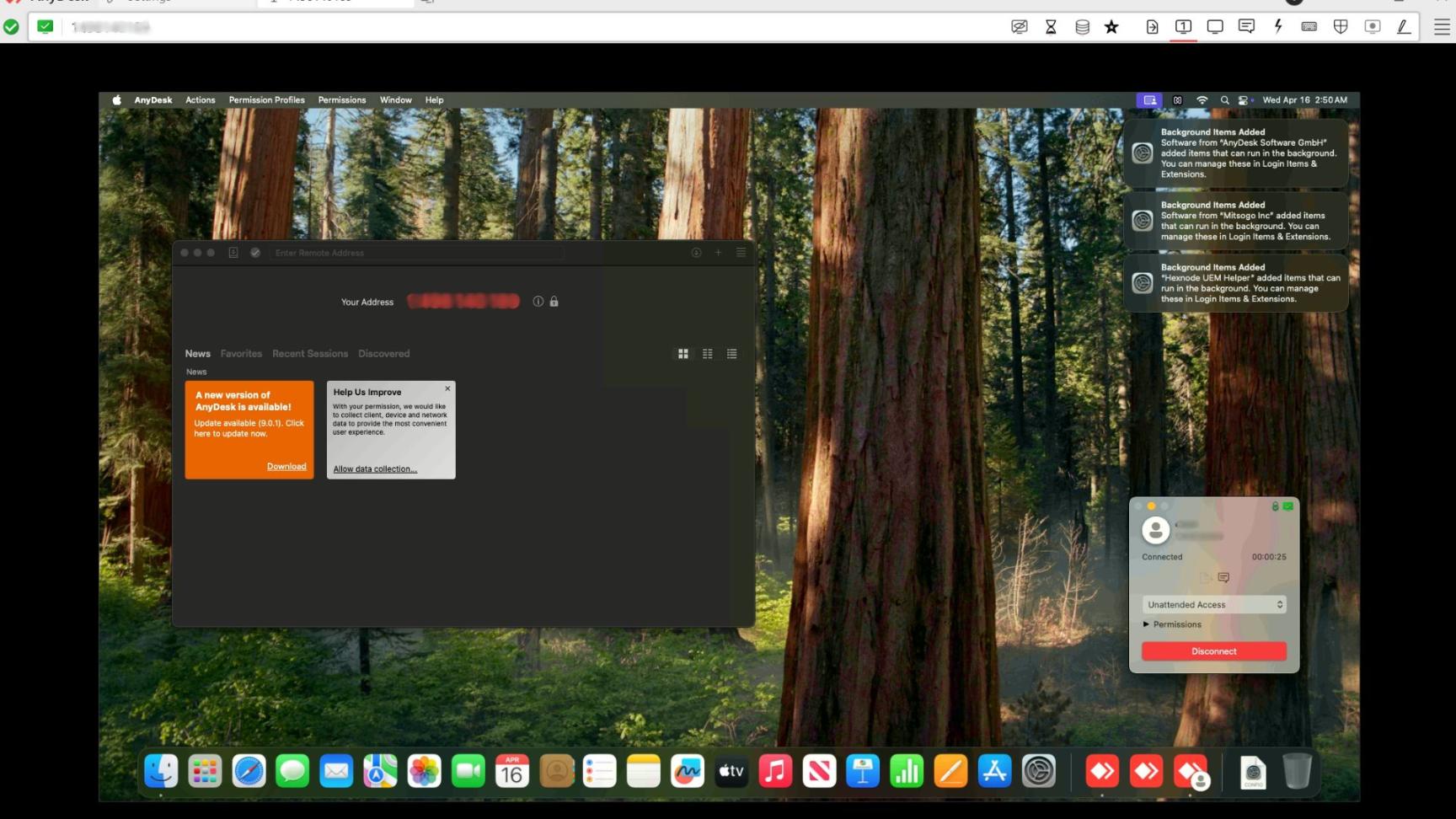Select the list view layout

(x=732, y=354)
